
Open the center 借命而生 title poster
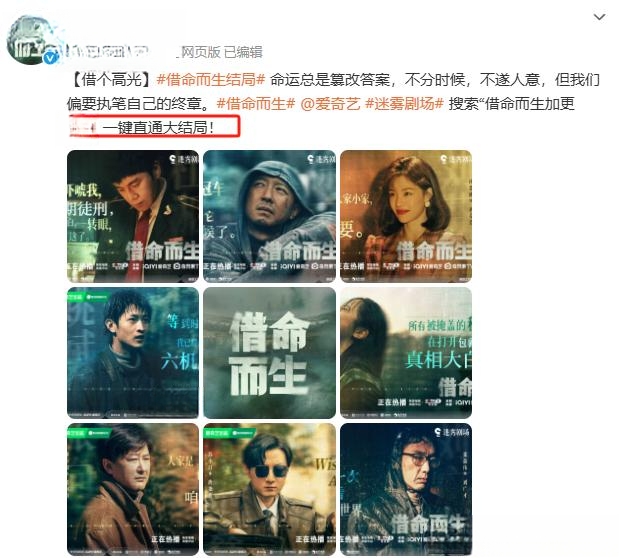click(269, 353)
